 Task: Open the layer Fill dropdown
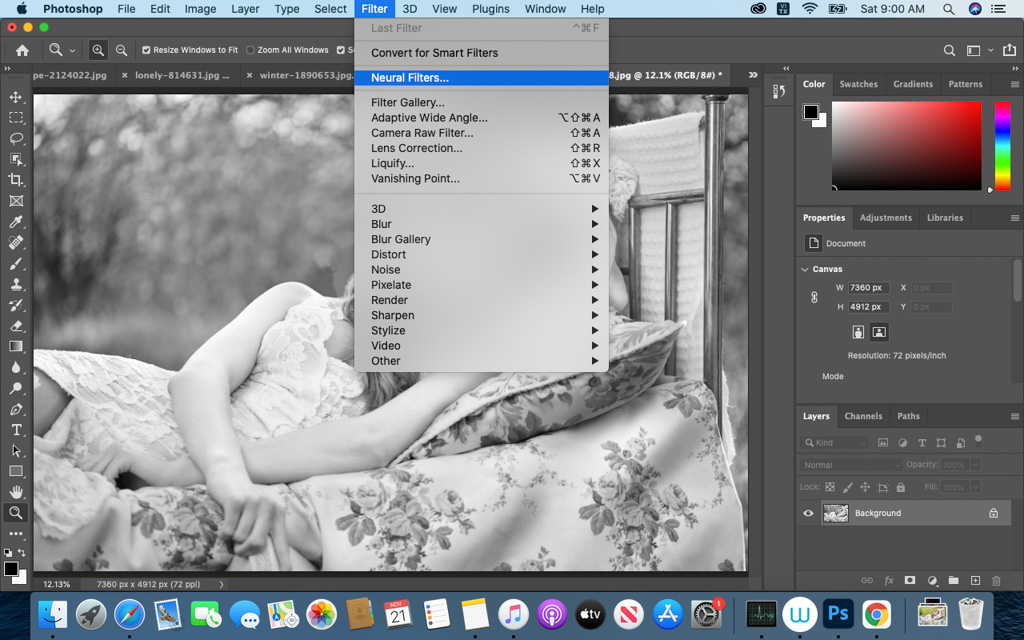(x=976, y=487)
